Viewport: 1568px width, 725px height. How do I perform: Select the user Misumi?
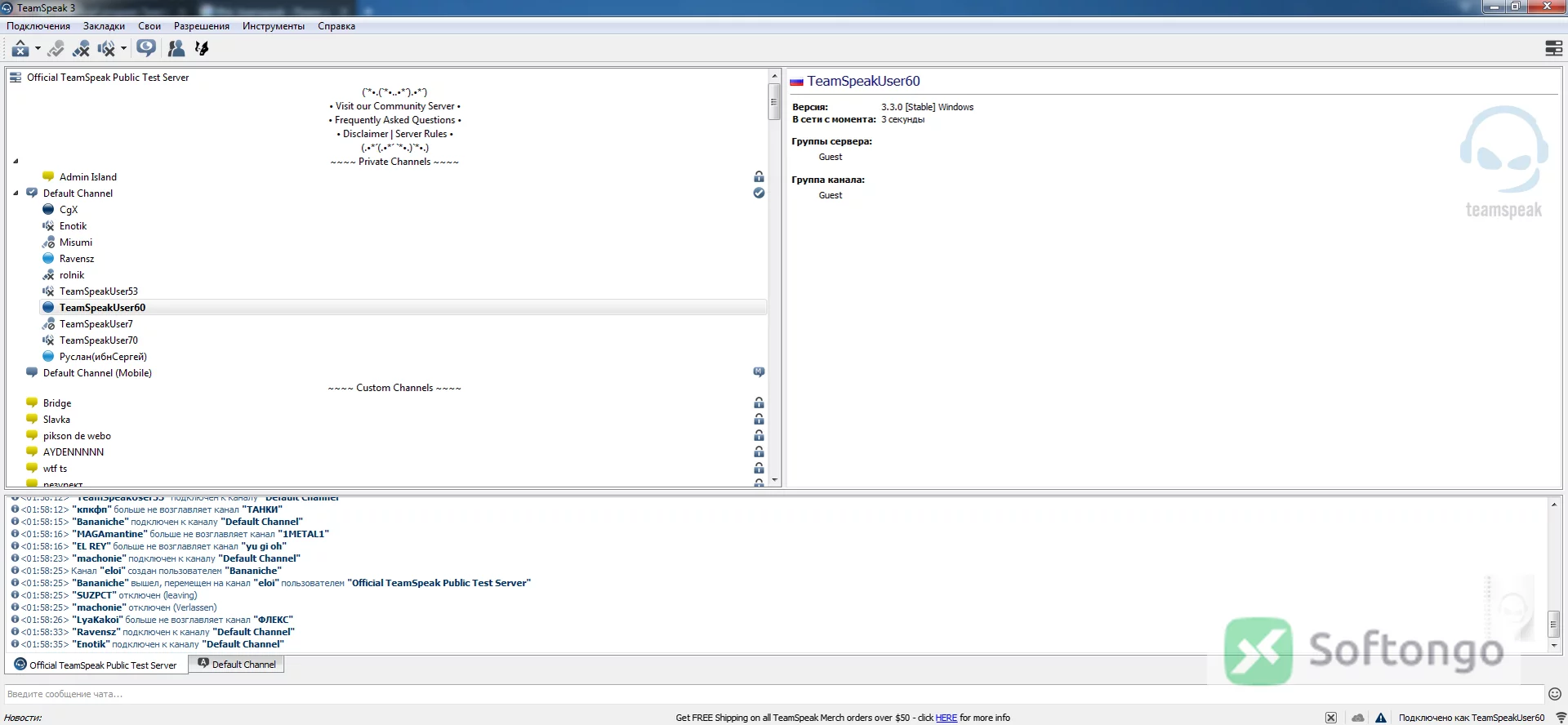click(x=76, y=242)
